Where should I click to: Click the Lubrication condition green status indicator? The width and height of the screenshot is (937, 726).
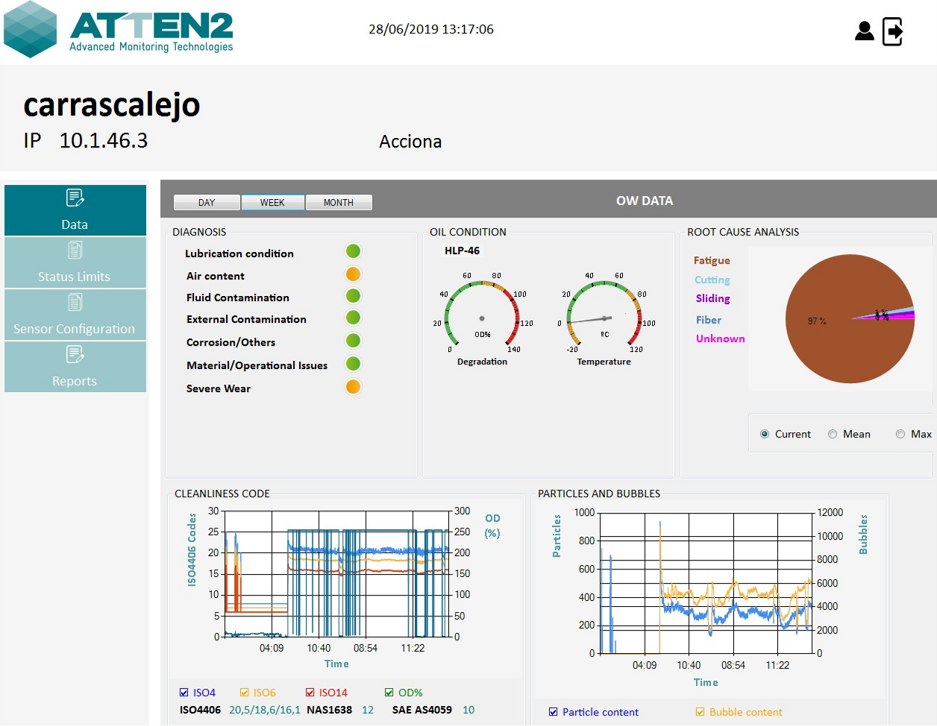point(353,252)
